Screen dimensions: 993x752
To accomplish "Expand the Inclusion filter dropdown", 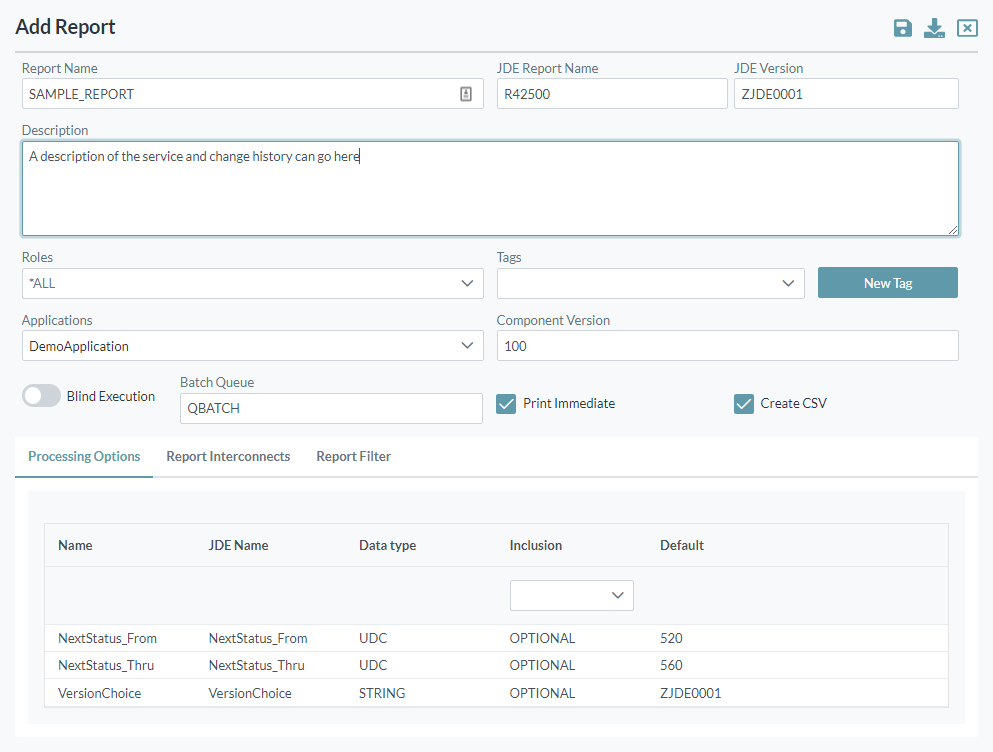I will coord(572,595).
